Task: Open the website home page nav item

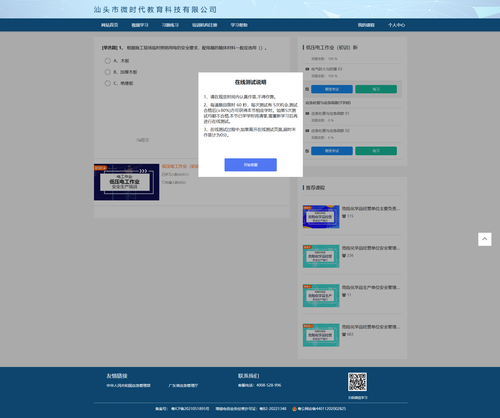Action: [x=110, y=25]
